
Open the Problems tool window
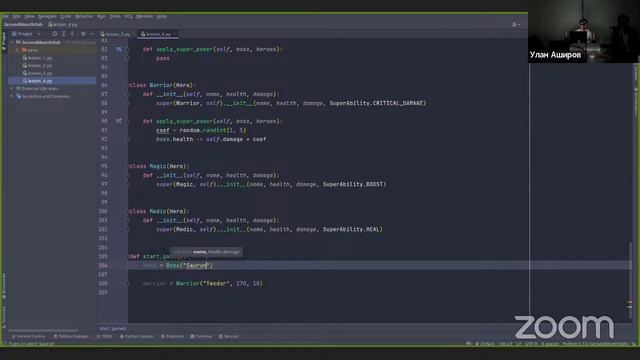coord(172,337)
